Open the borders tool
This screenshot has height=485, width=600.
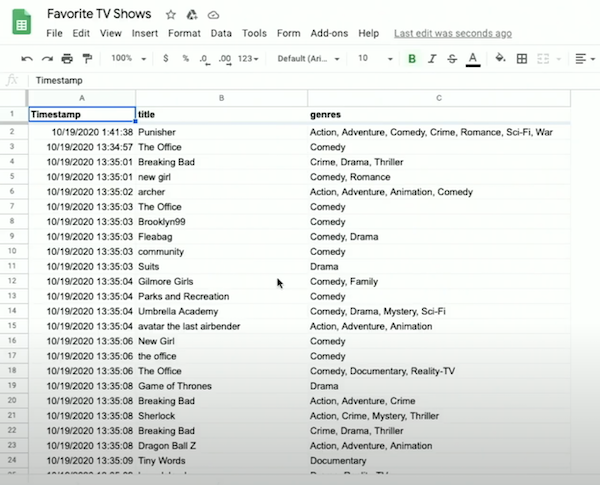pos(522,59)
